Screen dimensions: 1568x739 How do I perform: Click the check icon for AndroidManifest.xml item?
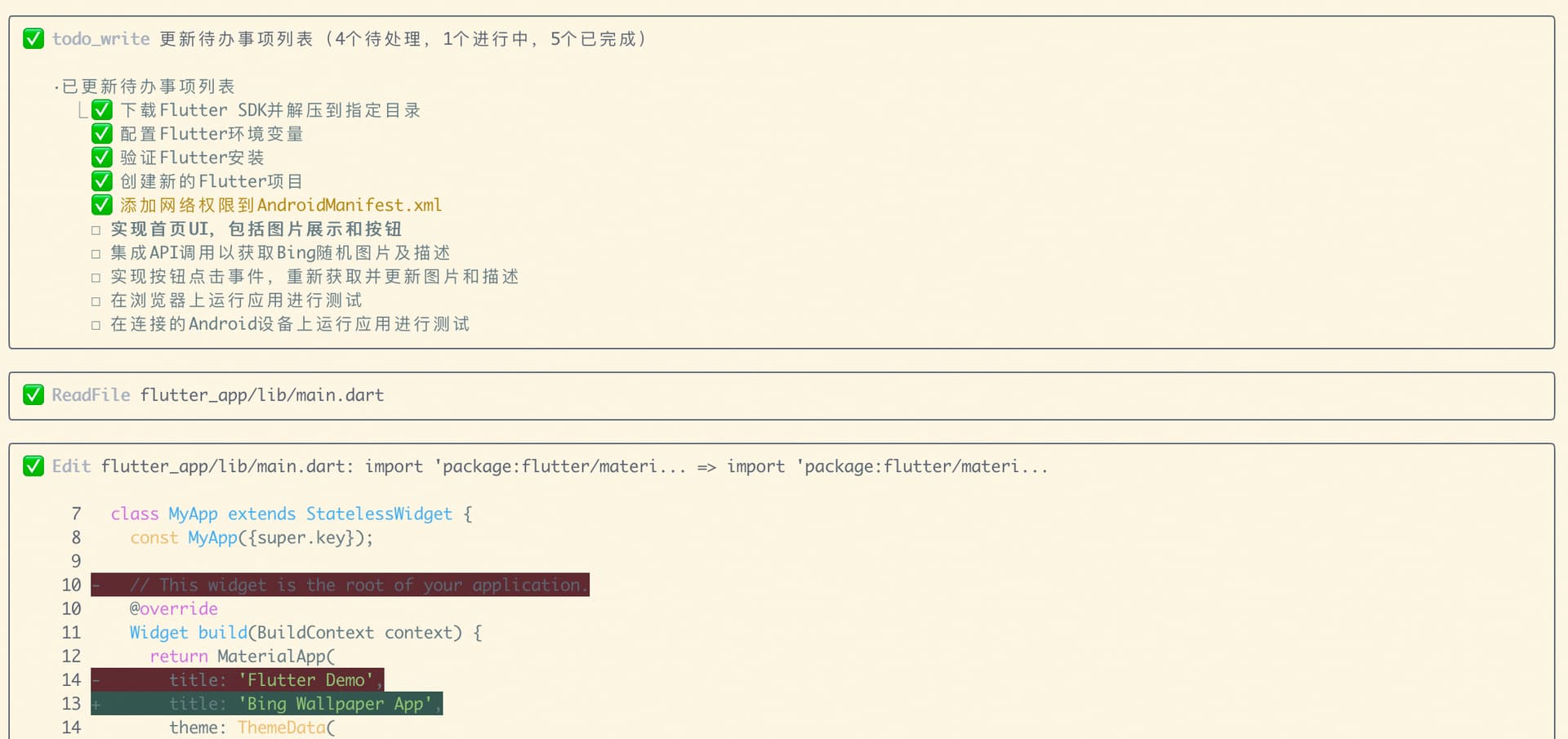(x=102, y=204)
